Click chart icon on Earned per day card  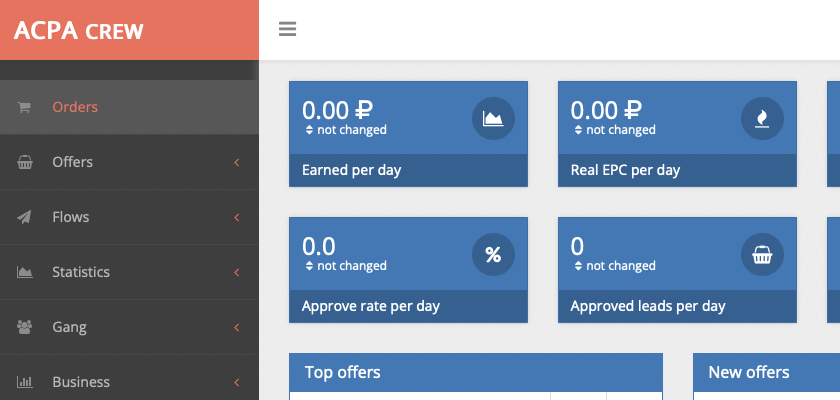493,119
